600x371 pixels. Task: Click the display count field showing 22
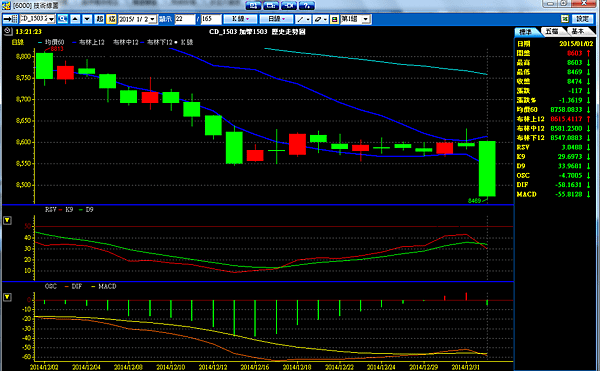[x=185, y=19]
